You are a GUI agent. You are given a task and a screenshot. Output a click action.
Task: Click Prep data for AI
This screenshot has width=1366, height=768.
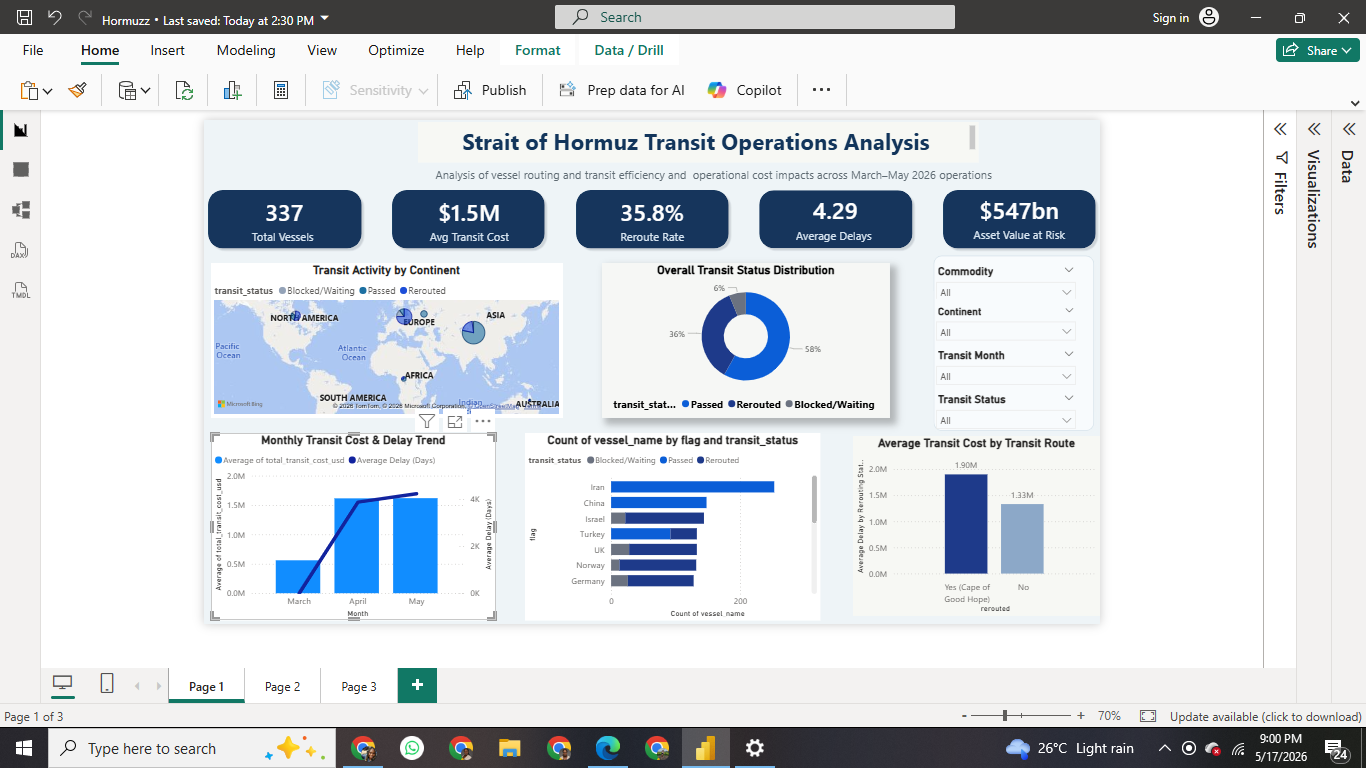click(x=622, y=90)
